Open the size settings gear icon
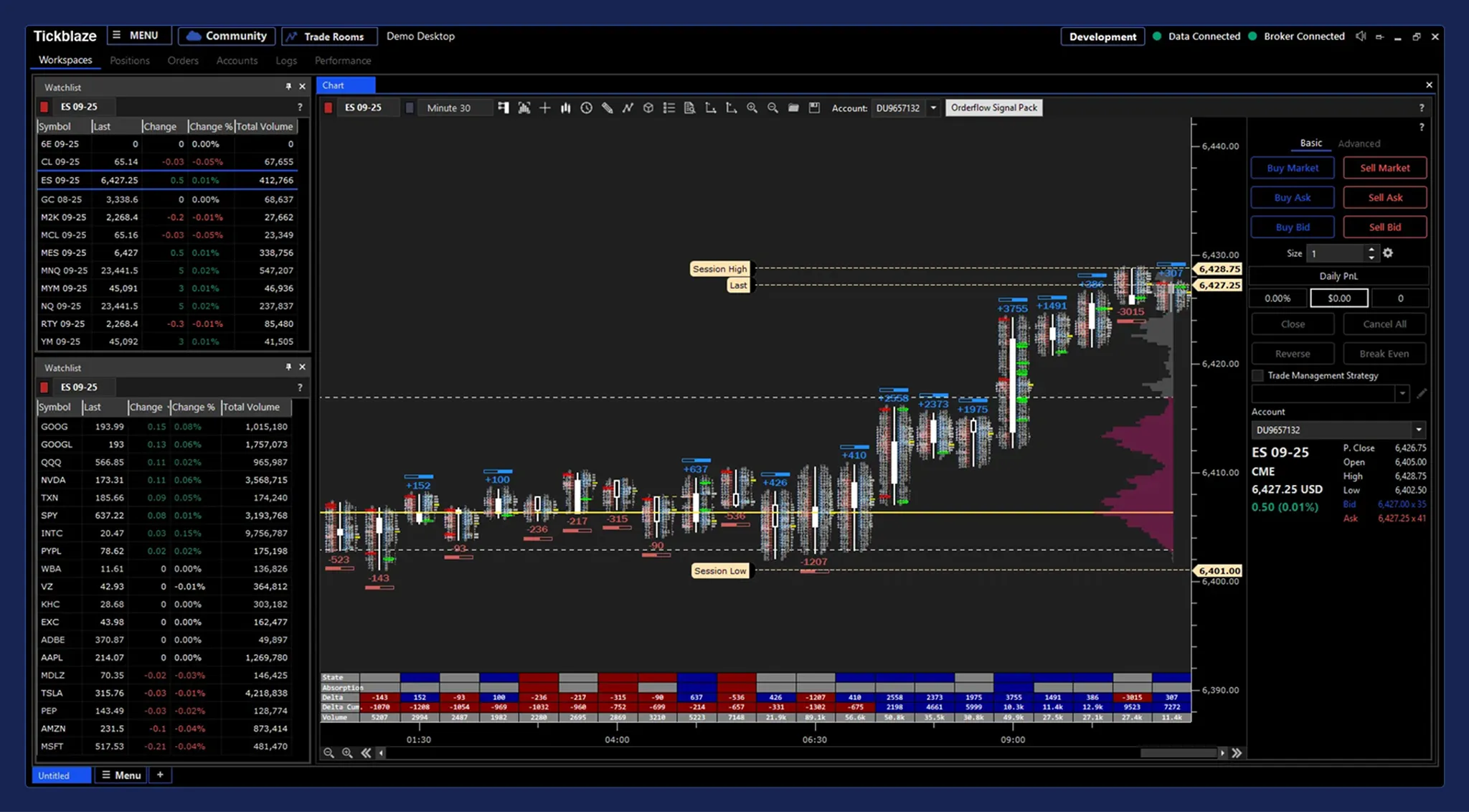This screenshot has height=812, width=1469. 1388,253
